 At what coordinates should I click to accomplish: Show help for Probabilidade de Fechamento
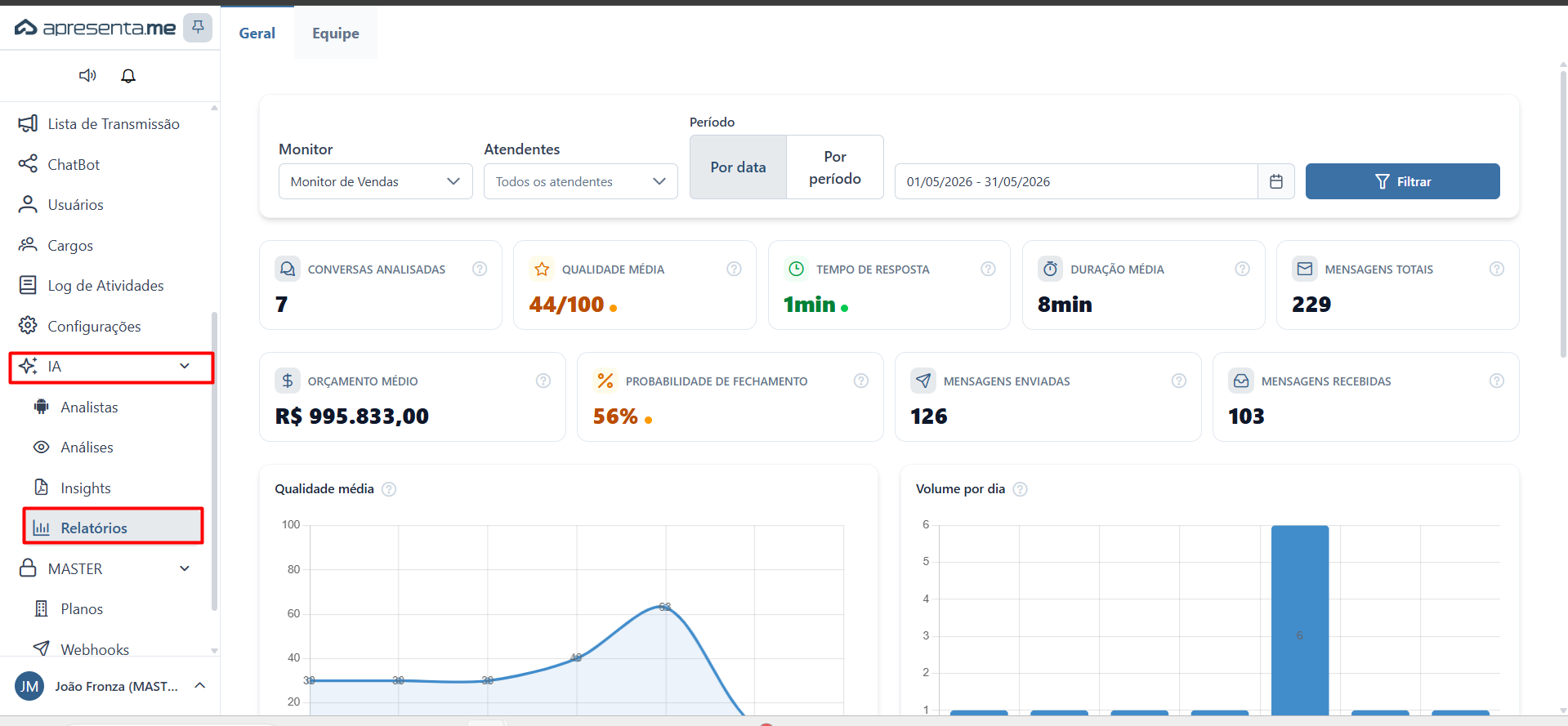[861, 381]
